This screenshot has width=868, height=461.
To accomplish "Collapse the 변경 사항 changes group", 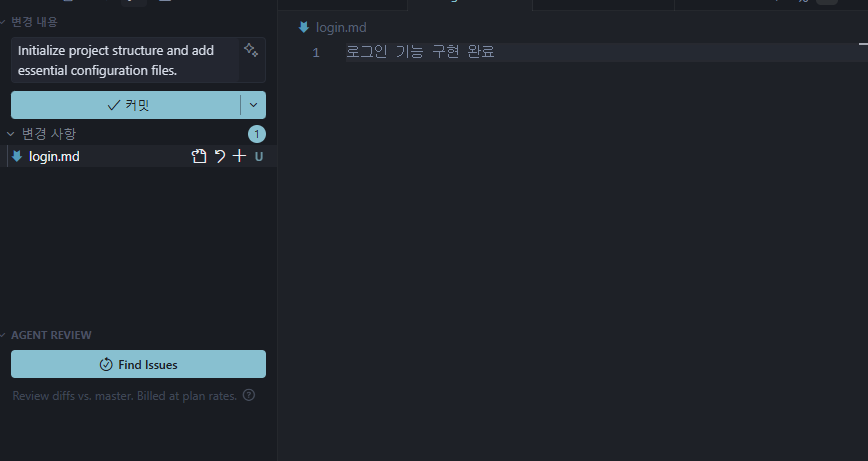I will coord(12,134).
